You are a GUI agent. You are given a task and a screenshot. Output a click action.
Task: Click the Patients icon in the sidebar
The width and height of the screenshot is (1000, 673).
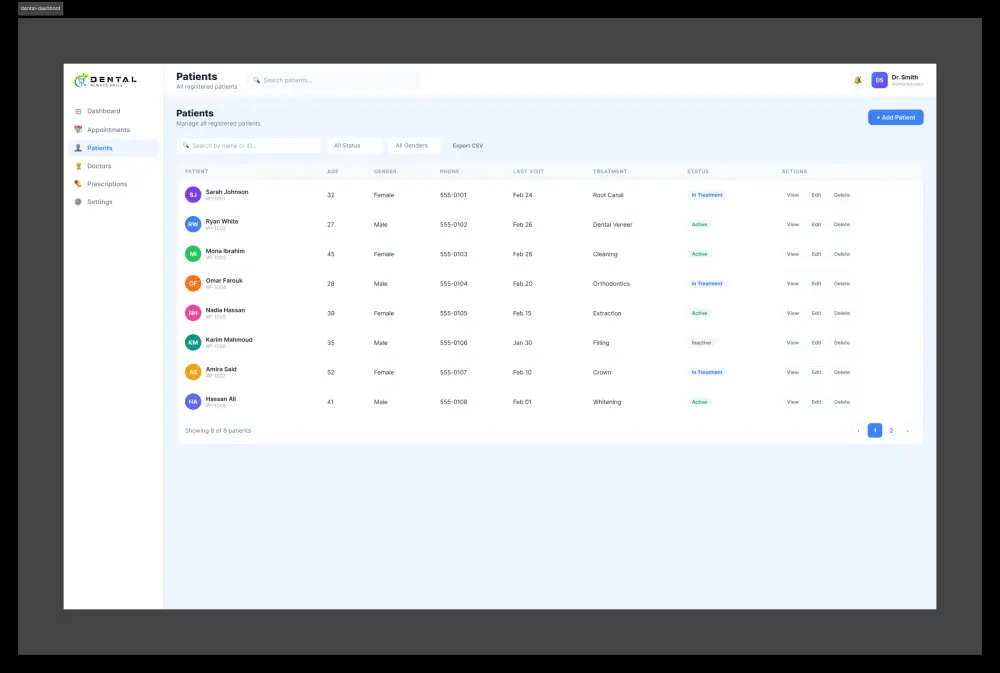click(x=79, y=147)
